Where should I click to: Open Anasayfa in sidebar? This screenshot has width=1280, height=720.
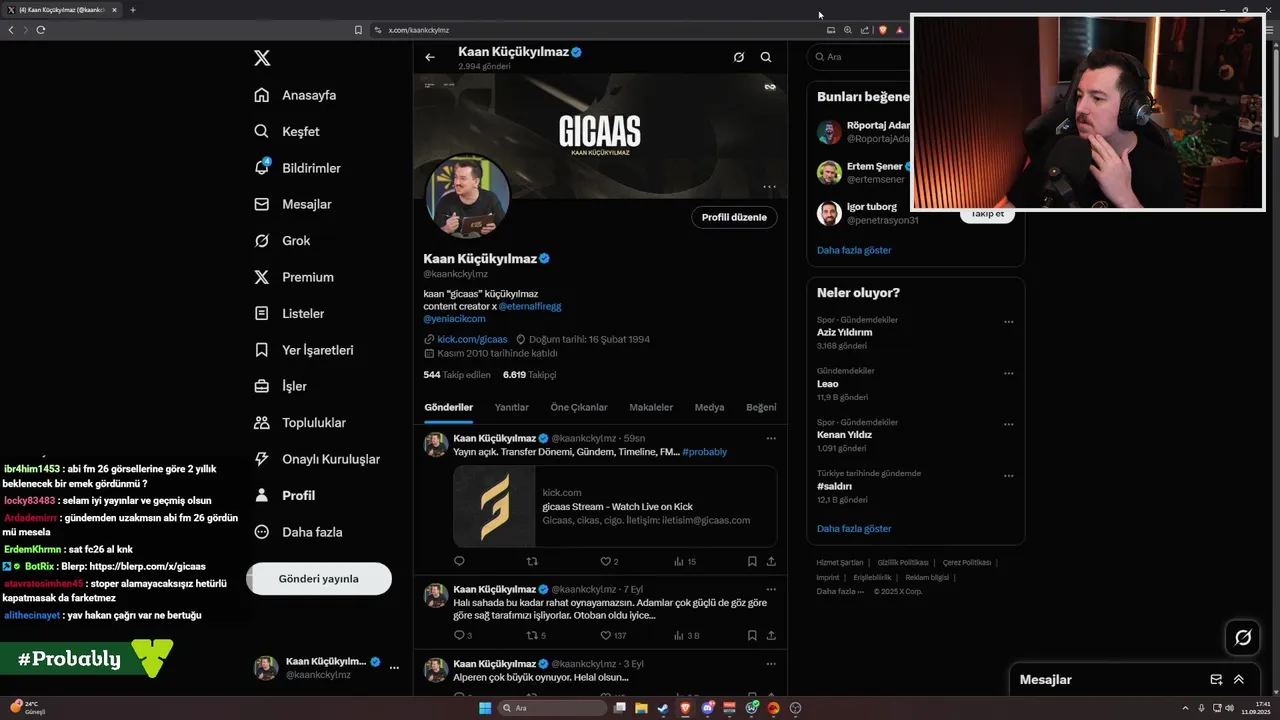pyautogui.click(x=295, y=95)
